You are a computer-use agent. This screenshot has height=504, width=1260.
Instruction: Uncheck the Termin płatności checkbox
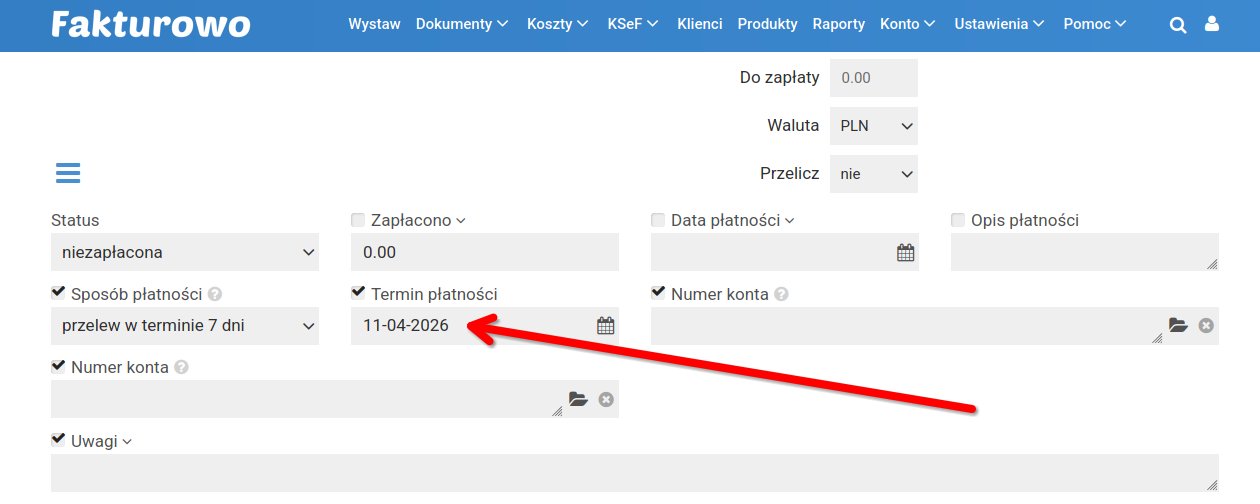[358, 293]
